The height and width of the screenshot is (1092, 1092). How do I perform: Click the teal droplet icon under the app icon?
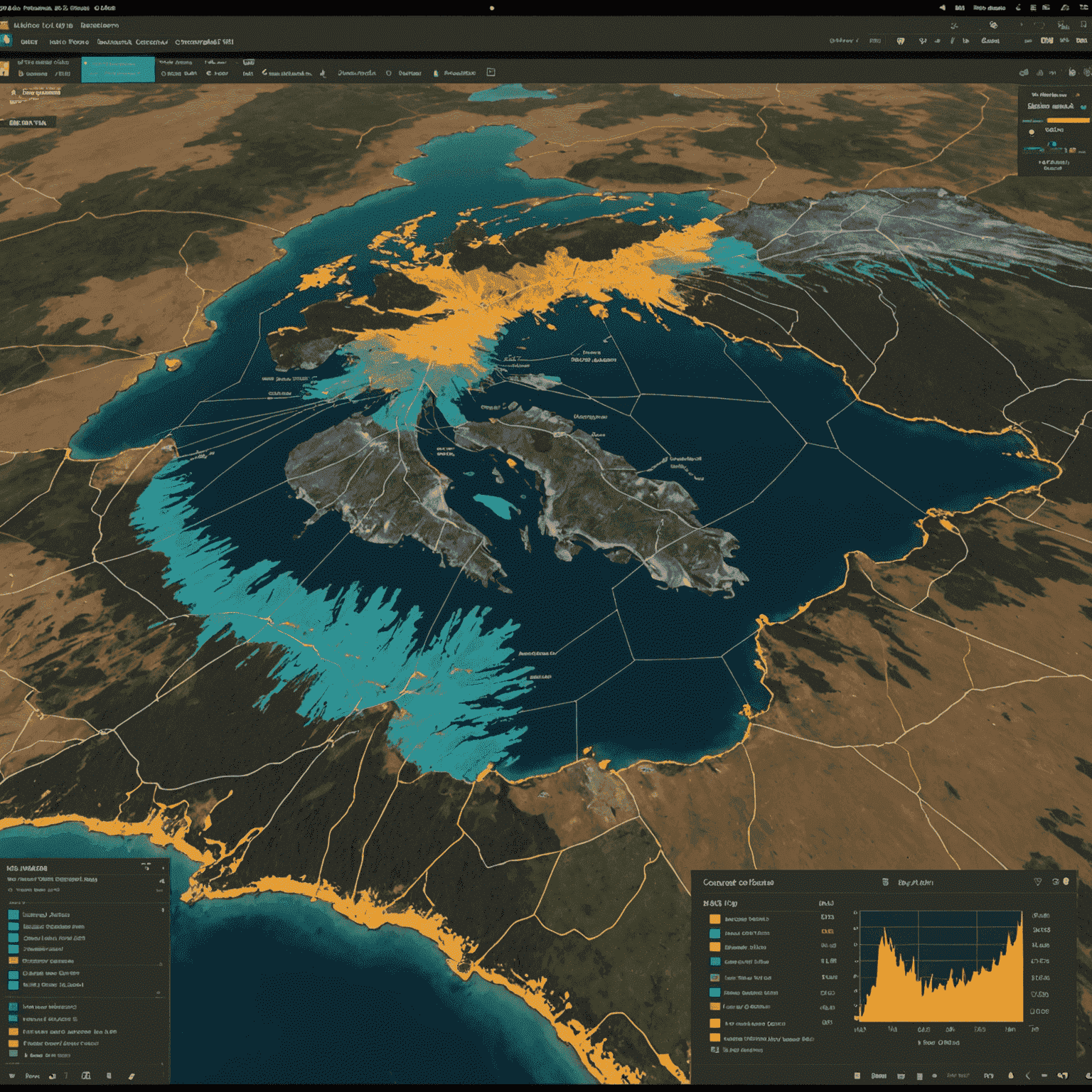point(6,40)
